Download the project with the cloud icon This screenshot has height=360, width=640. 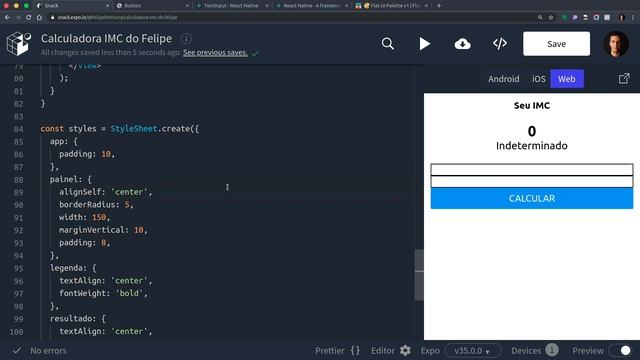click(462, 44)
